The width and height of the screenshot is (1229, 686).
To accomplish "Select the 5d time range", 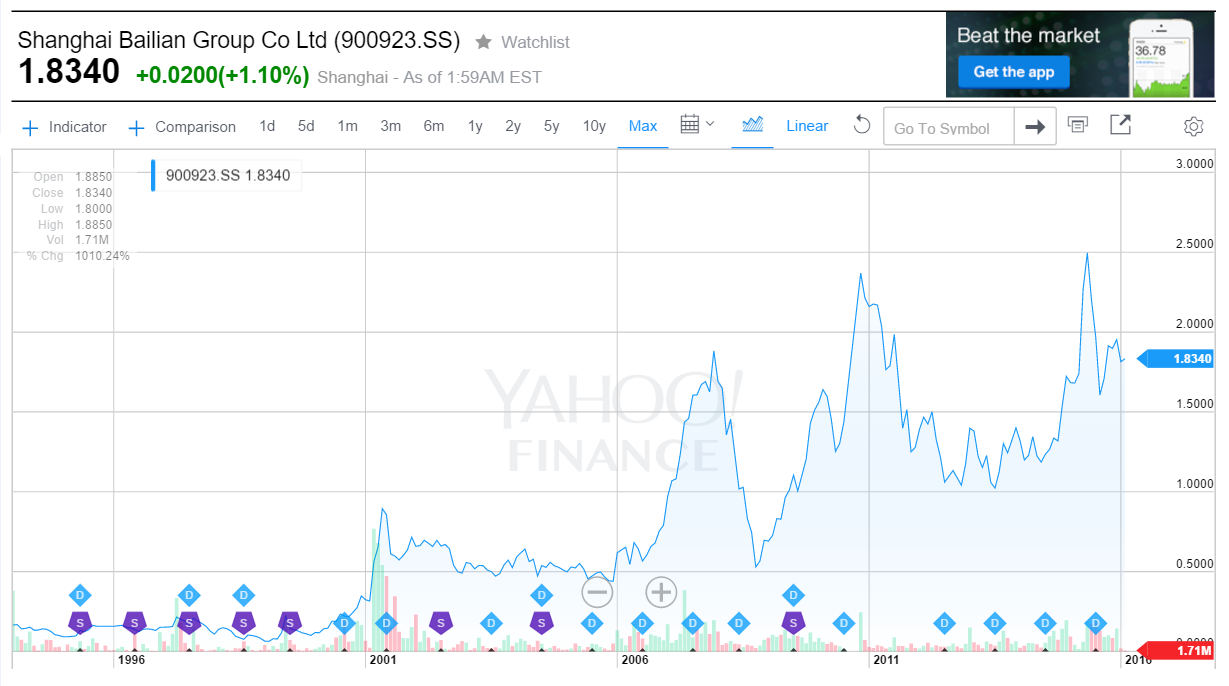I will tap(306, 126).
